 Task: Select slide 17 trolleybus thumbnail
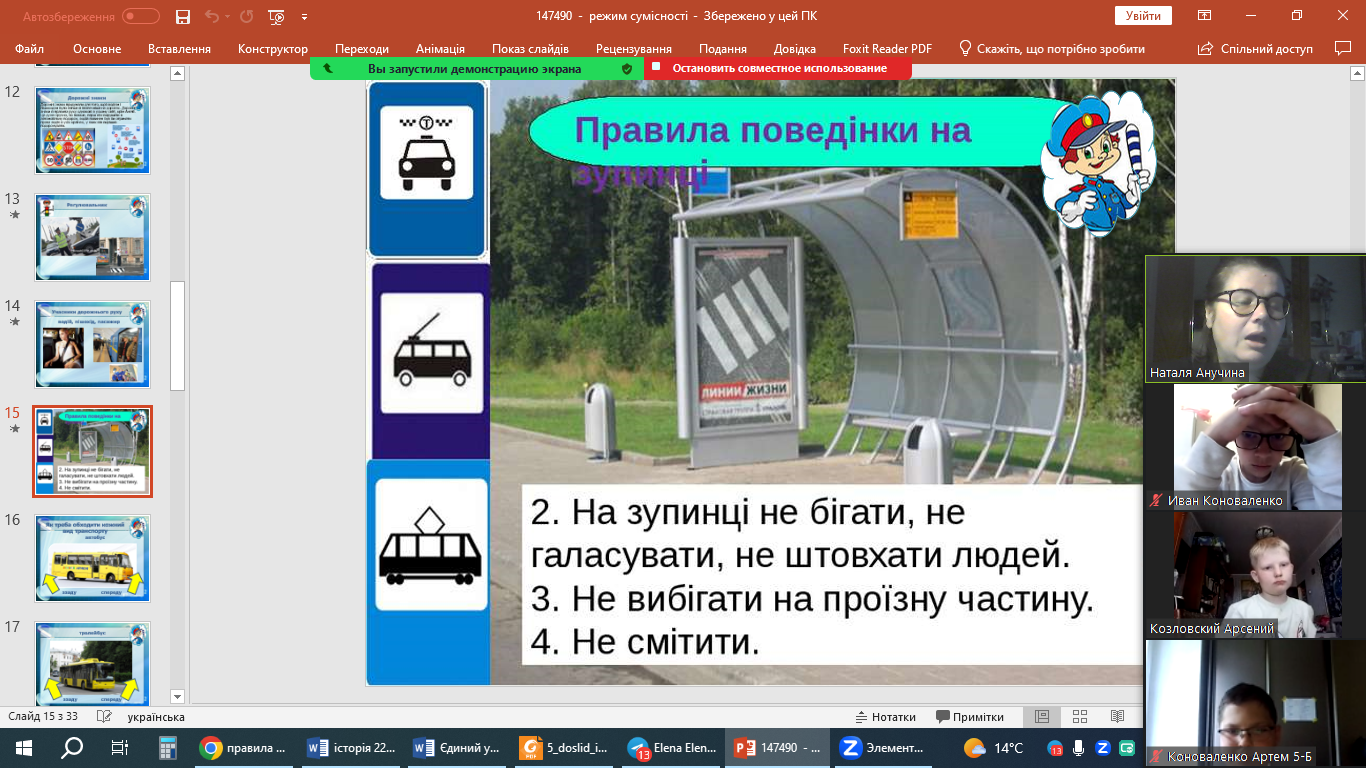pos(92,663)
